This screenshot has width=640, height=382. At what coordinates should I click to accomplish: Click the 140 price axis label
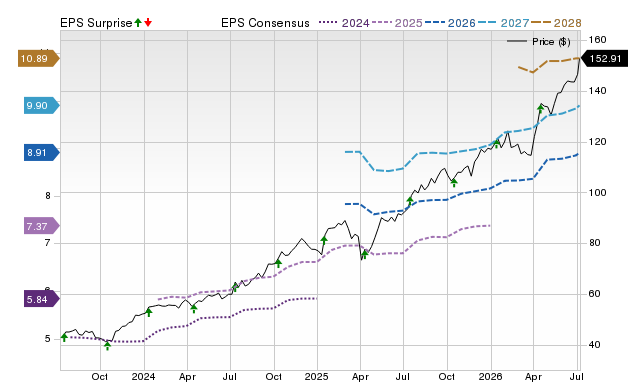coord(597,91)
